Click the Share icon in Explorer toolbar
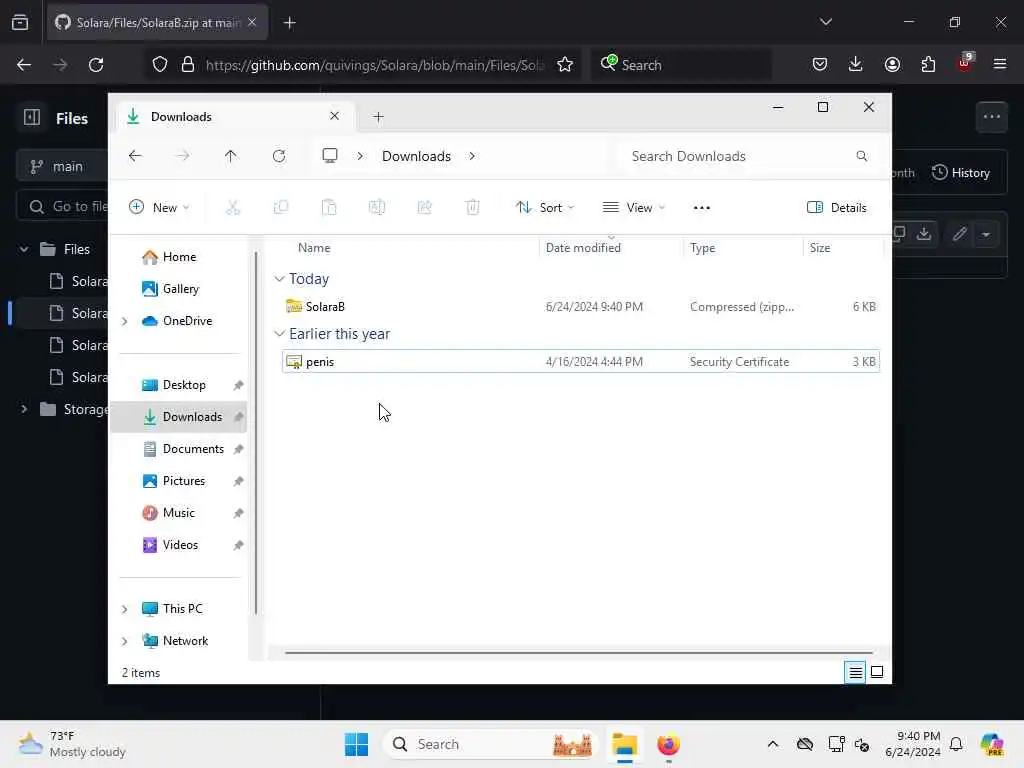1024x768 pixels. 424,208
